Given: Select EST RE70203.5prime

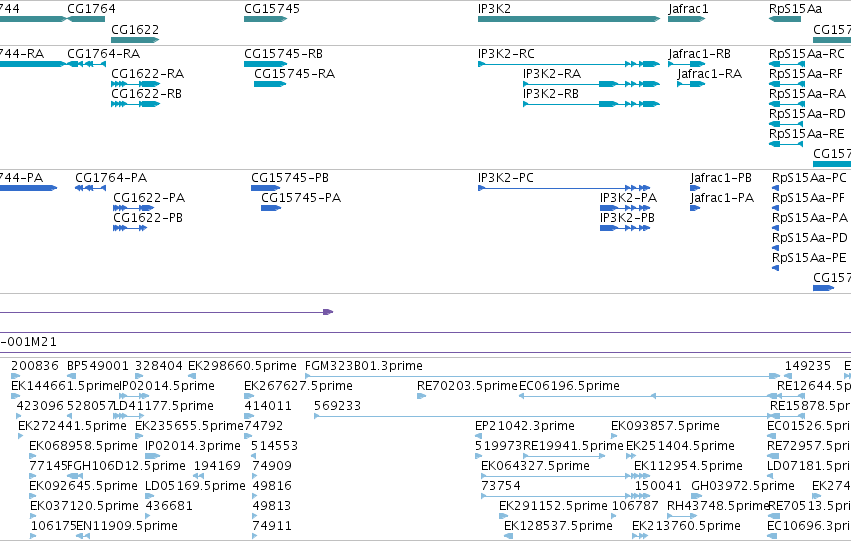Looking at the screenshot, I should 421,396.
